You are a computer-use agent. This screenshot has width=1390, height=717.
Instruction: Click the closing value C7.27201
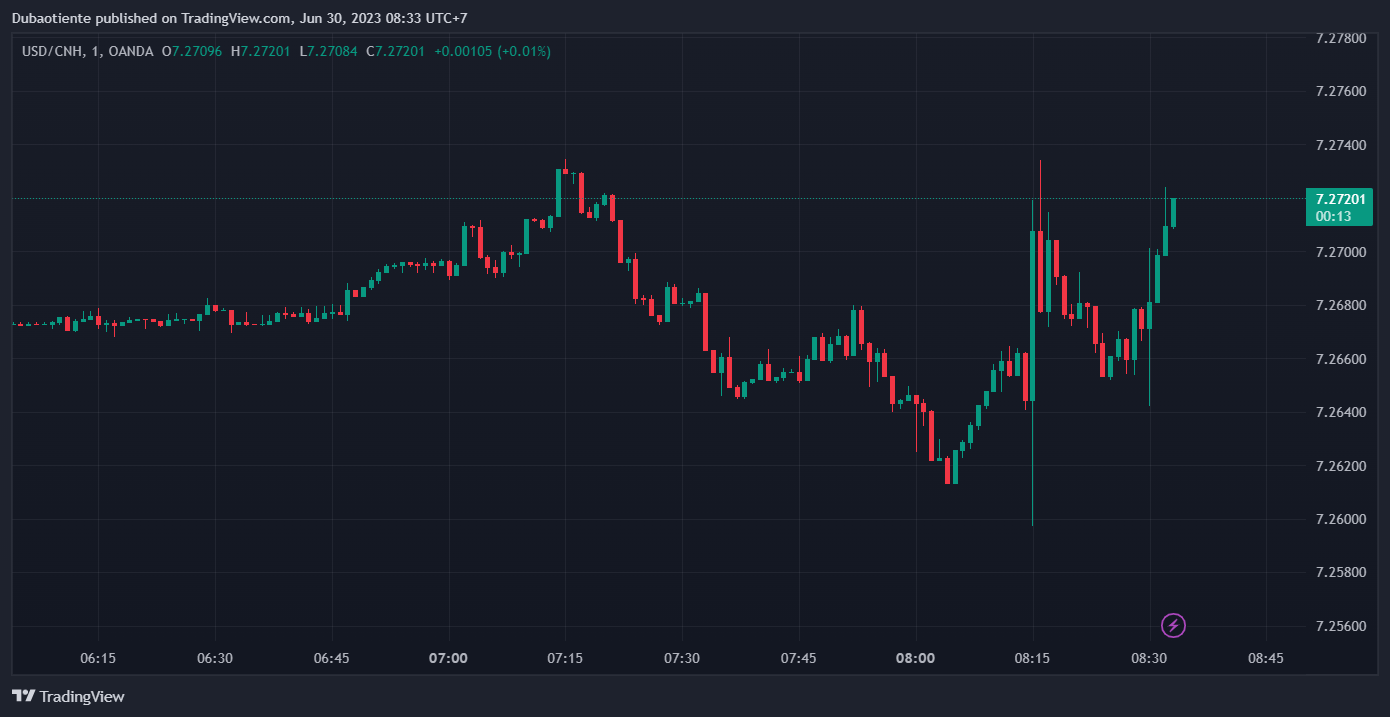click(395, 51)
